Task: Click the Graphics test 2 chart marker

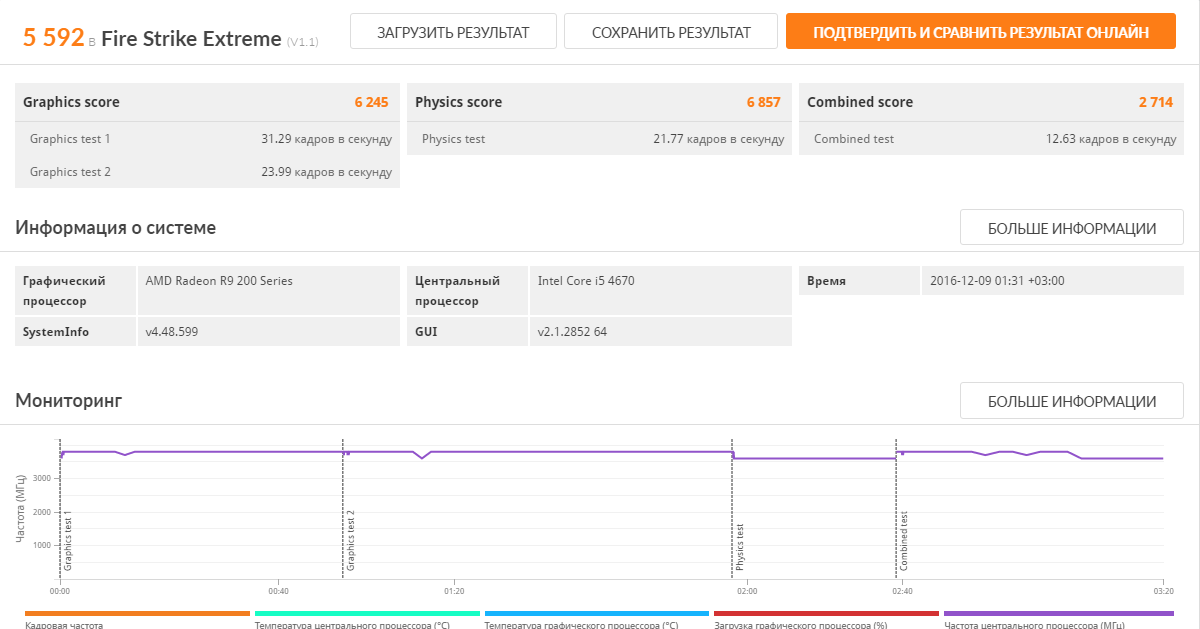Action: coord(351,540)
